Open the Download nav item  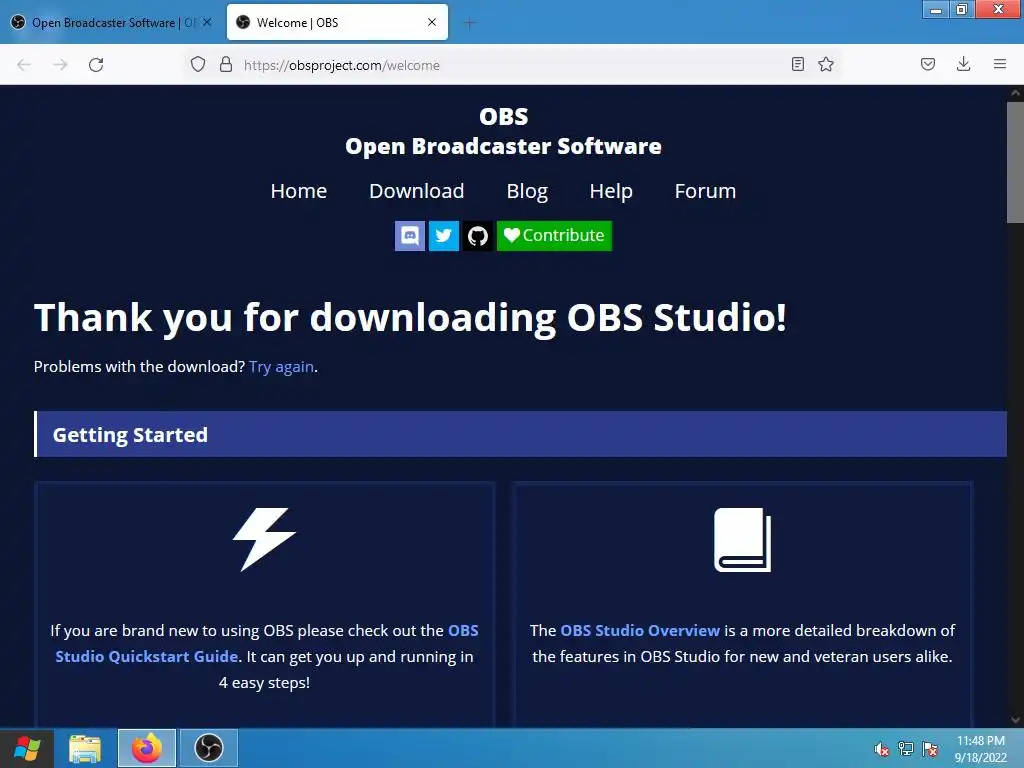(417, 191)
